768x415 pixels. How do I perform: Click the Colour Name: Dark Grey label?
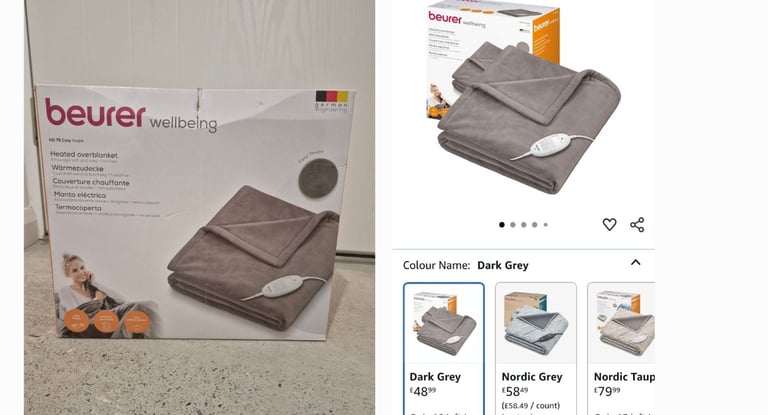click(x=465, y=265)
